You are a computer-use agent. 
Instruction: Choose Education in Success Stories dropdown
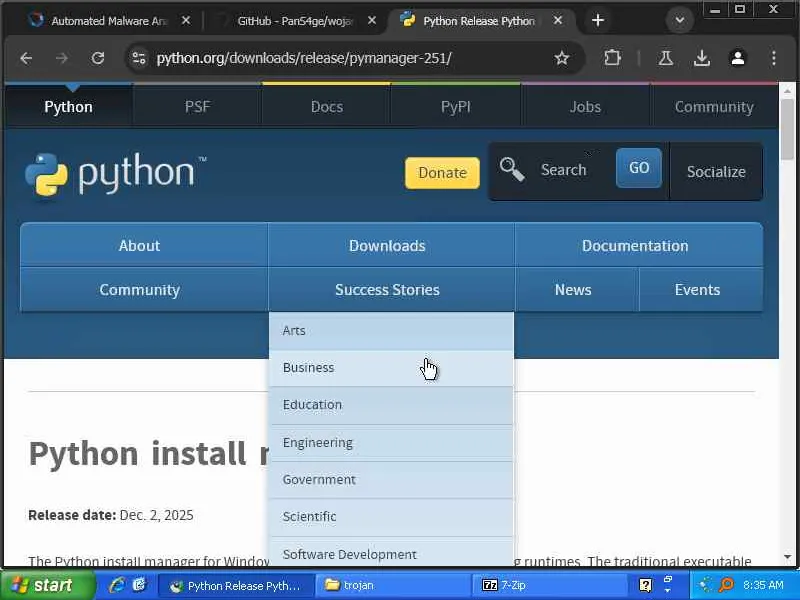coord(391,405)
